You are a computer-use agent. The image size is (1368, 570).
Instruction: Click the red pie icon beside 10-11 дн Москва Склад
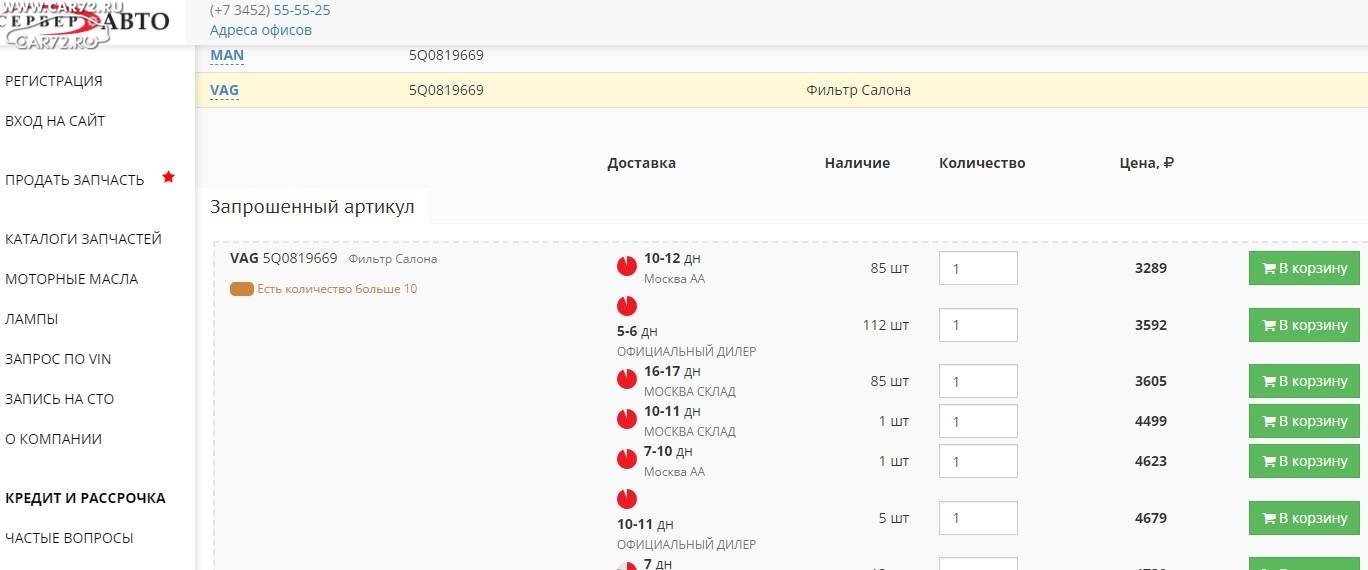[x=626, y=419]
